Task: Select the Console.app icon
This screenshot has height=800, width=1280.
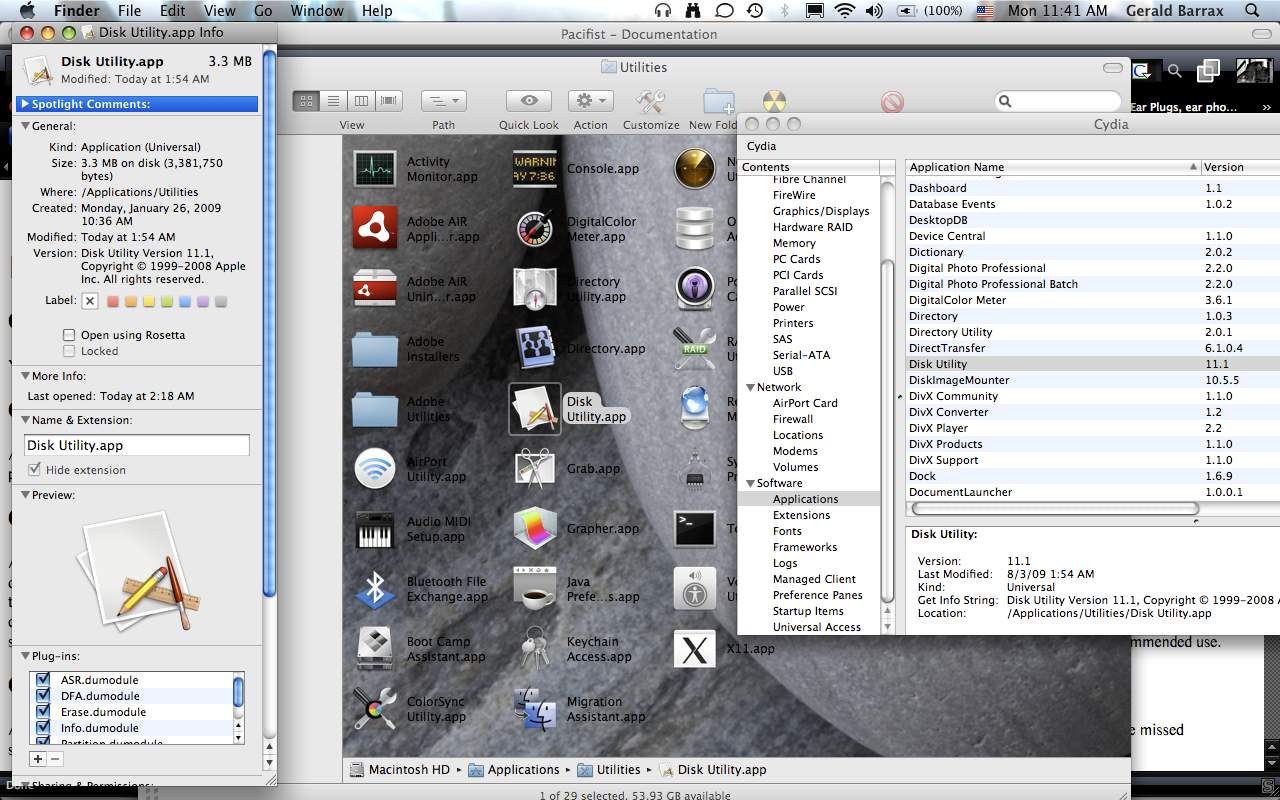Action: tap(535, 169)
